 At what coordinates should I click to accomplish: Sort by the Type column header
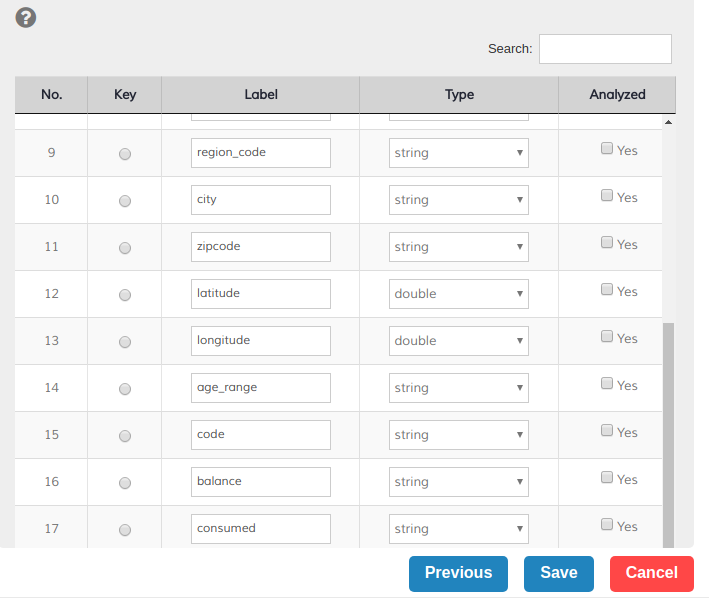point(459,95)
